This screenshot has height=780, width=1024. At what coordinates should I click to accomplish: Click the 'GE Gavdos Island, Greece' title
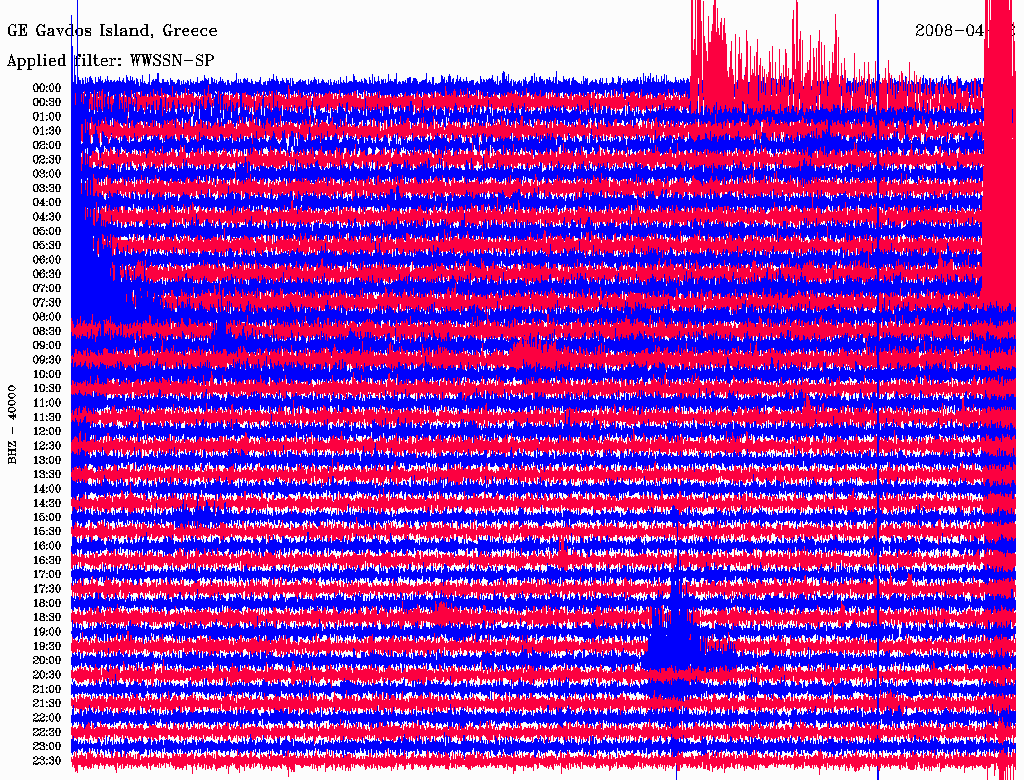point(112,31)
